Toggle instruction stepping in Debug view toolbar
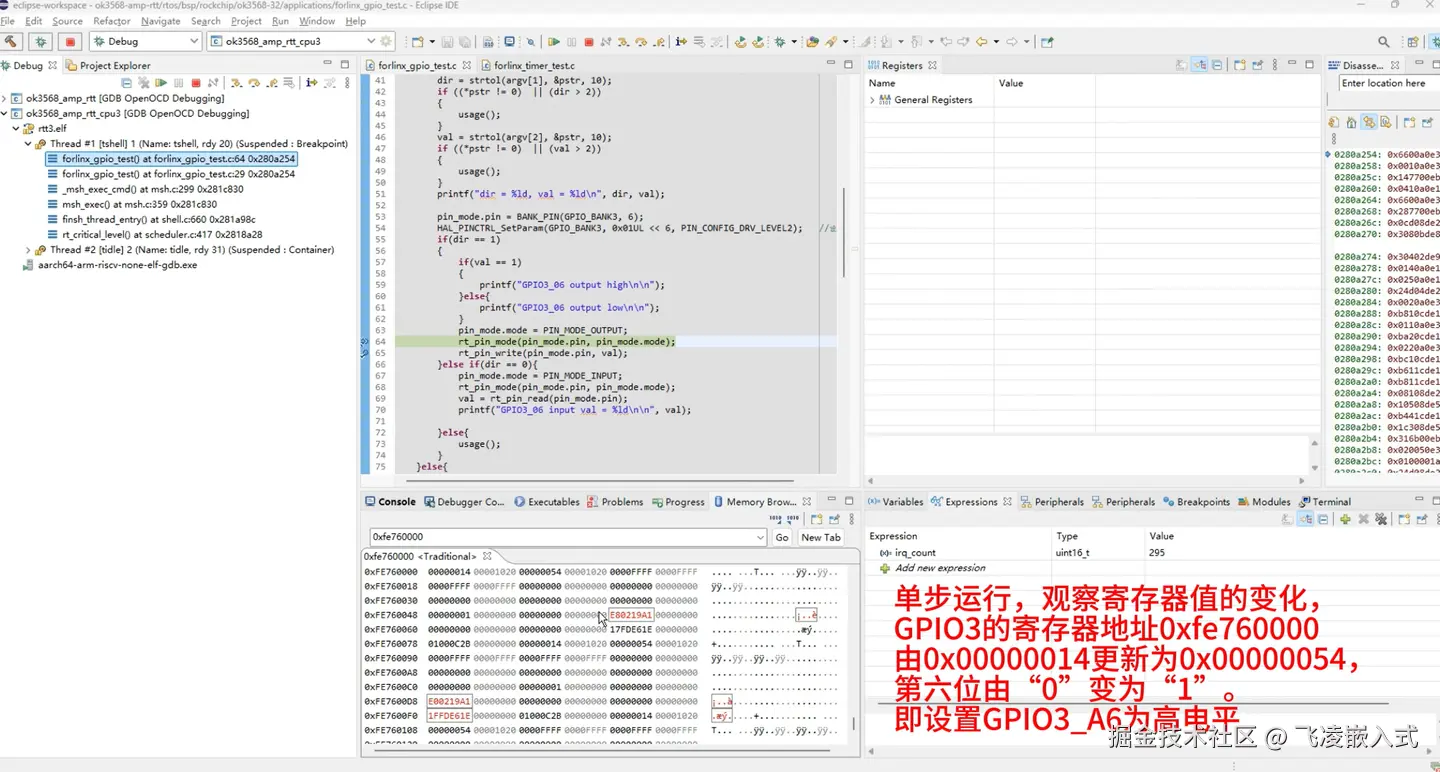Screen dimensions: 1440x772 click(x=312, y=83)
